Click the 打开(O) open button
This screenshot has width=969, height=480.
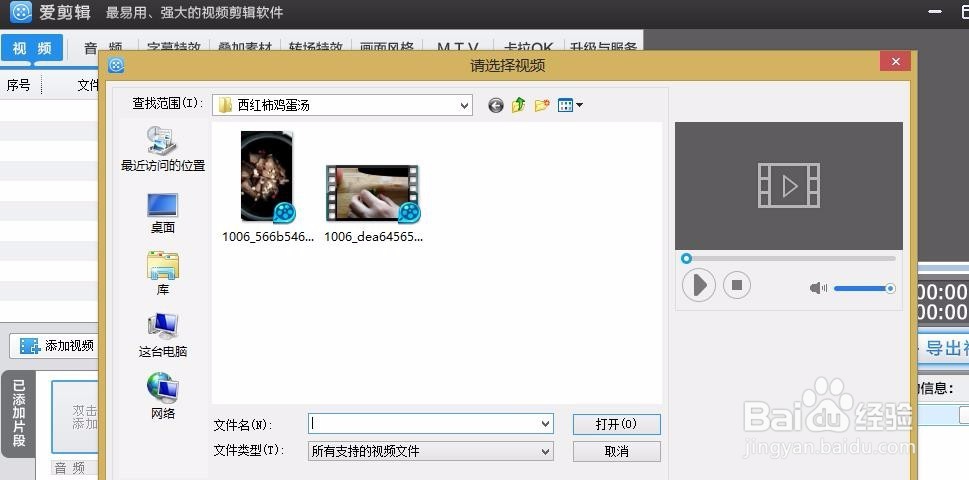pyautogui.click(x=616, y=424)
